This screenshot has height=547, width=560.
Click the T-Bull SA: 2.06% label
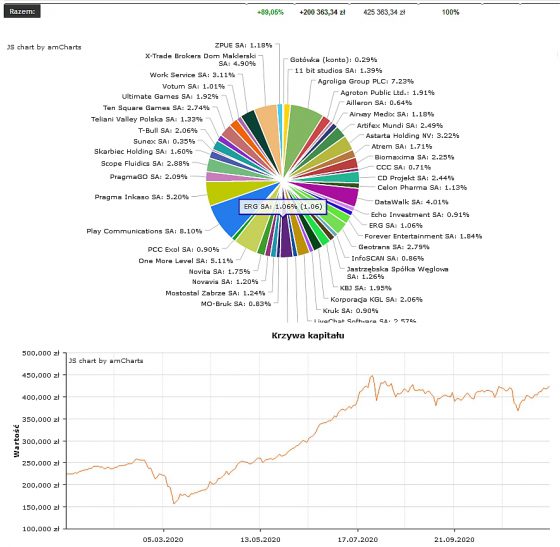click(168, 130)
